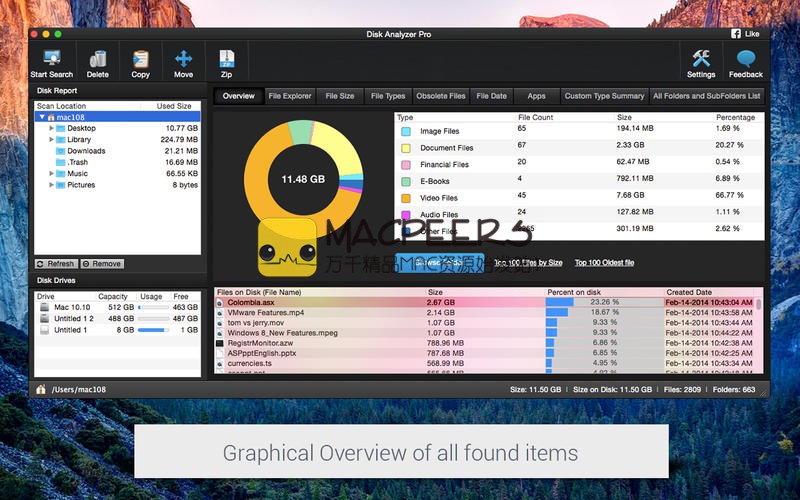Click the Remove button
This screenshot has height=500, width=800.
(x=102, y=264)
